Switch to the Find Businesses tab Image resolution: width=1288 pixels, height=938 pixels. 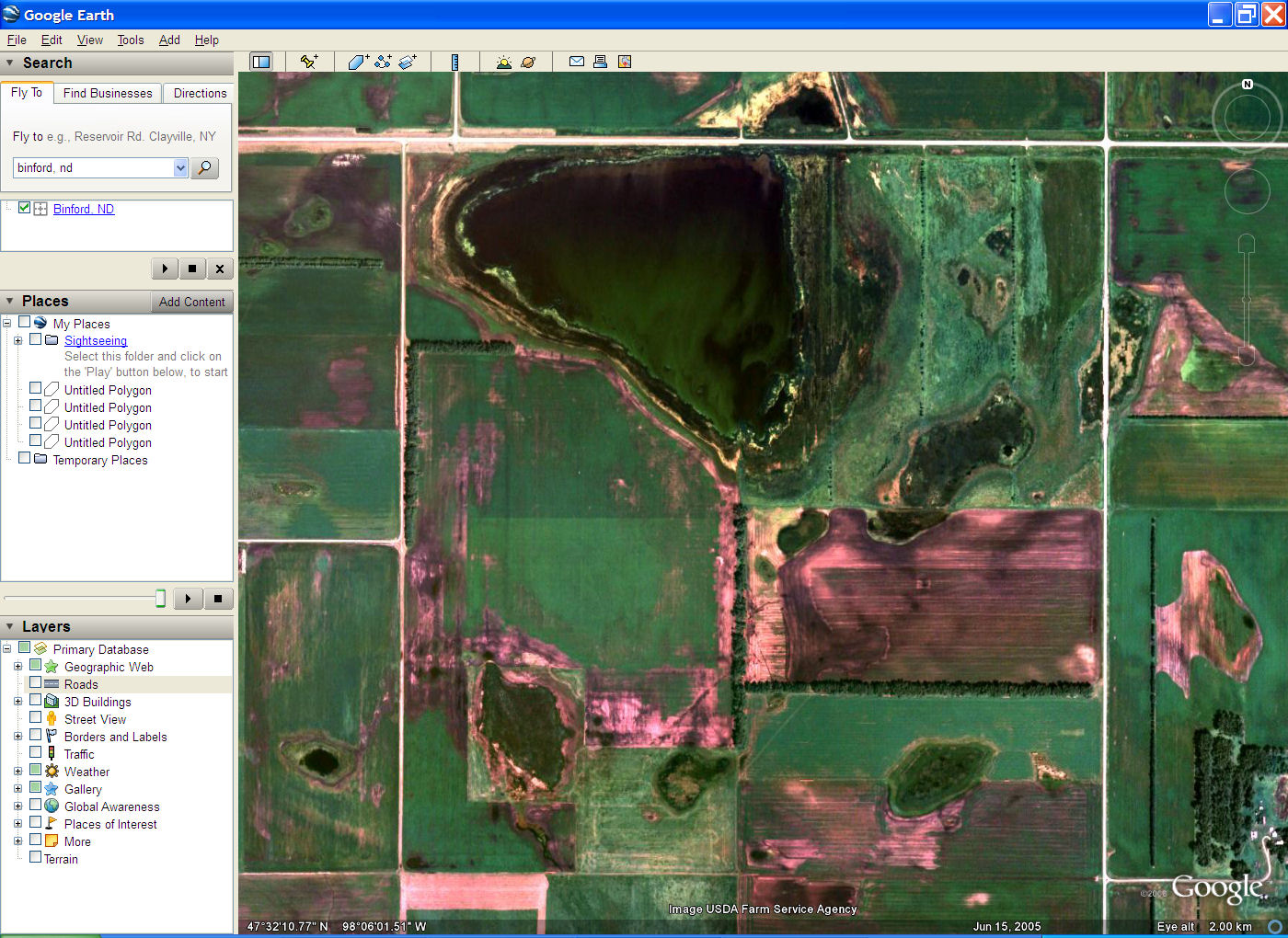pyautogui.click(x=108, y=93)
